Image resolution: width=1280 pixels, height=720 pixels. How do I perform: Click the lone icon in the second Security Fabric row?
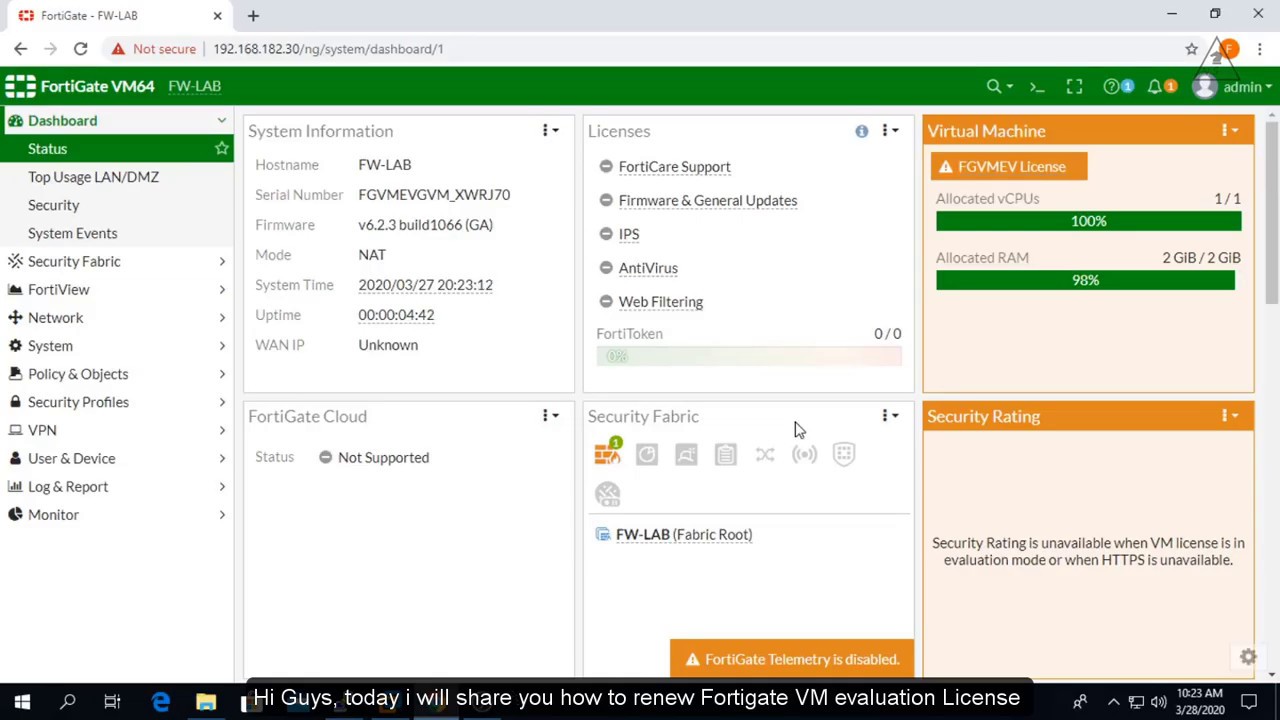pyautogui.click(x=608, y=494)
